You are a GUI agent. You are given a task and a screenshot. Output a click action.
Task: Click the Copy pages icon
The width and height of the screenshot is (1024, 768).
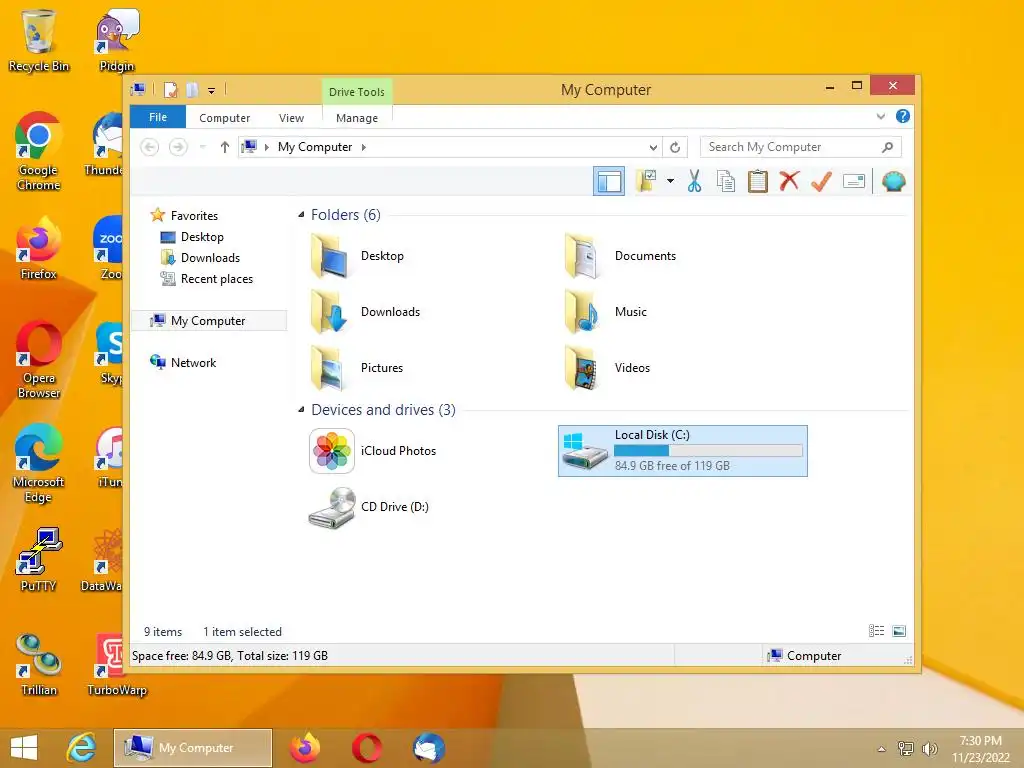[726, 181]
